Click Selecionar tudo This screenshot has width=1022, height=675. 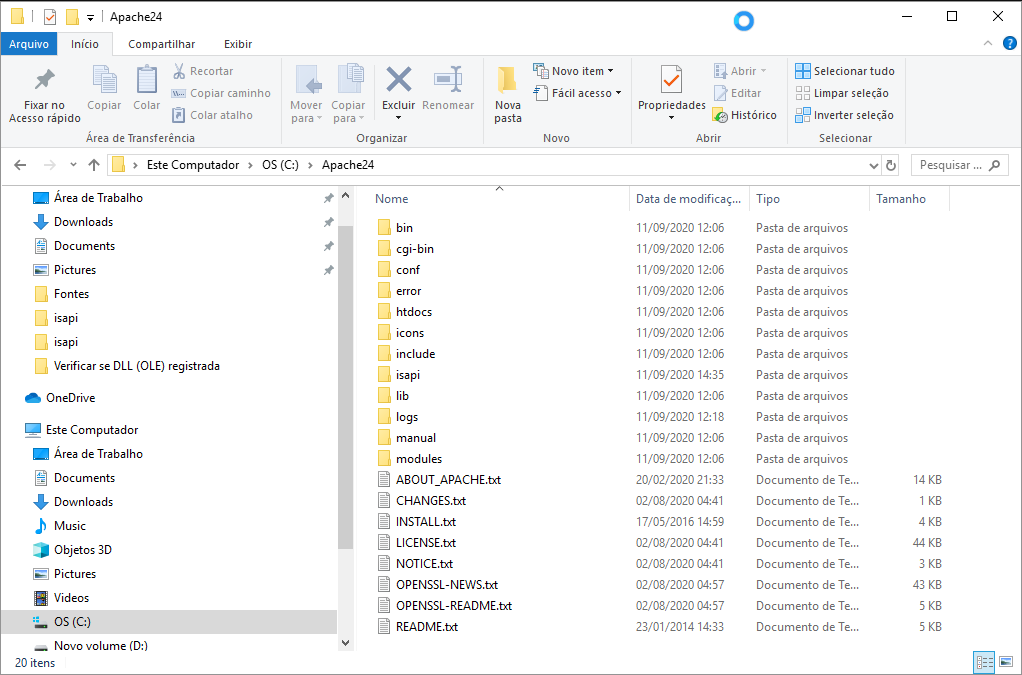pyautogui.click(x=845, y=71)
